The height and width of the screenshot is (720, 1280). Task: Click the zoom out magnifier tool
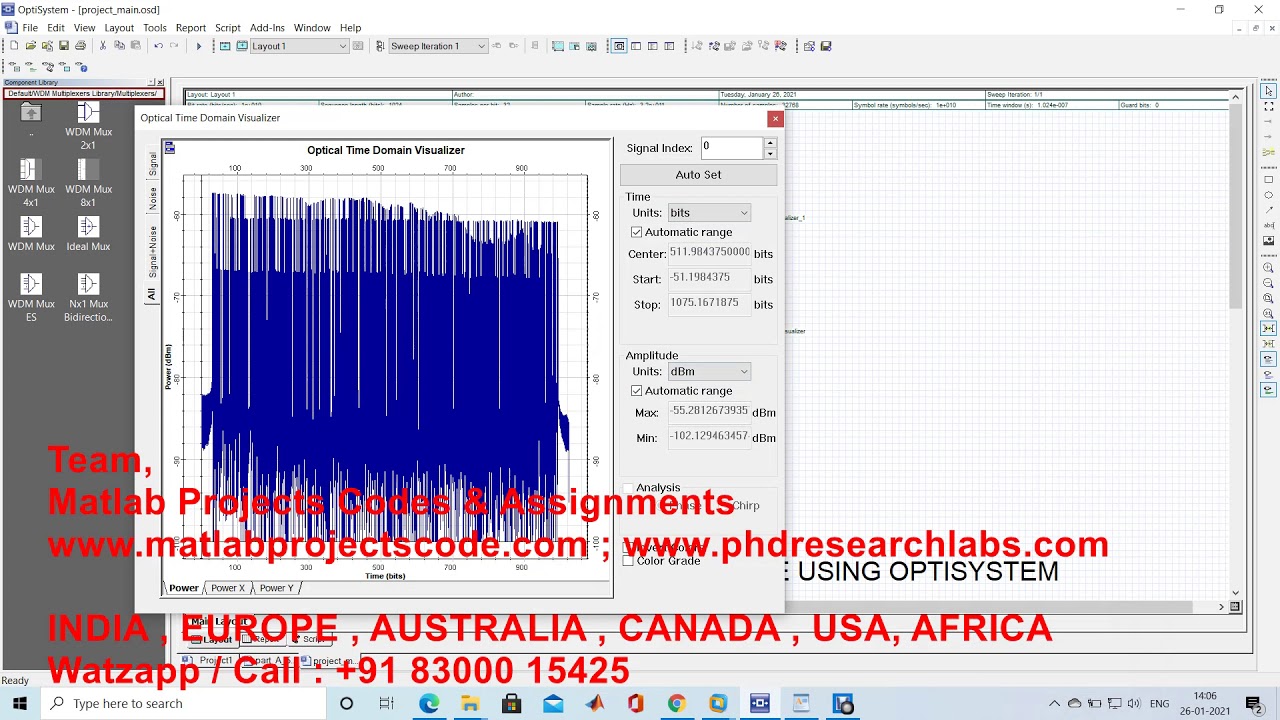(x=1268, y=283)
